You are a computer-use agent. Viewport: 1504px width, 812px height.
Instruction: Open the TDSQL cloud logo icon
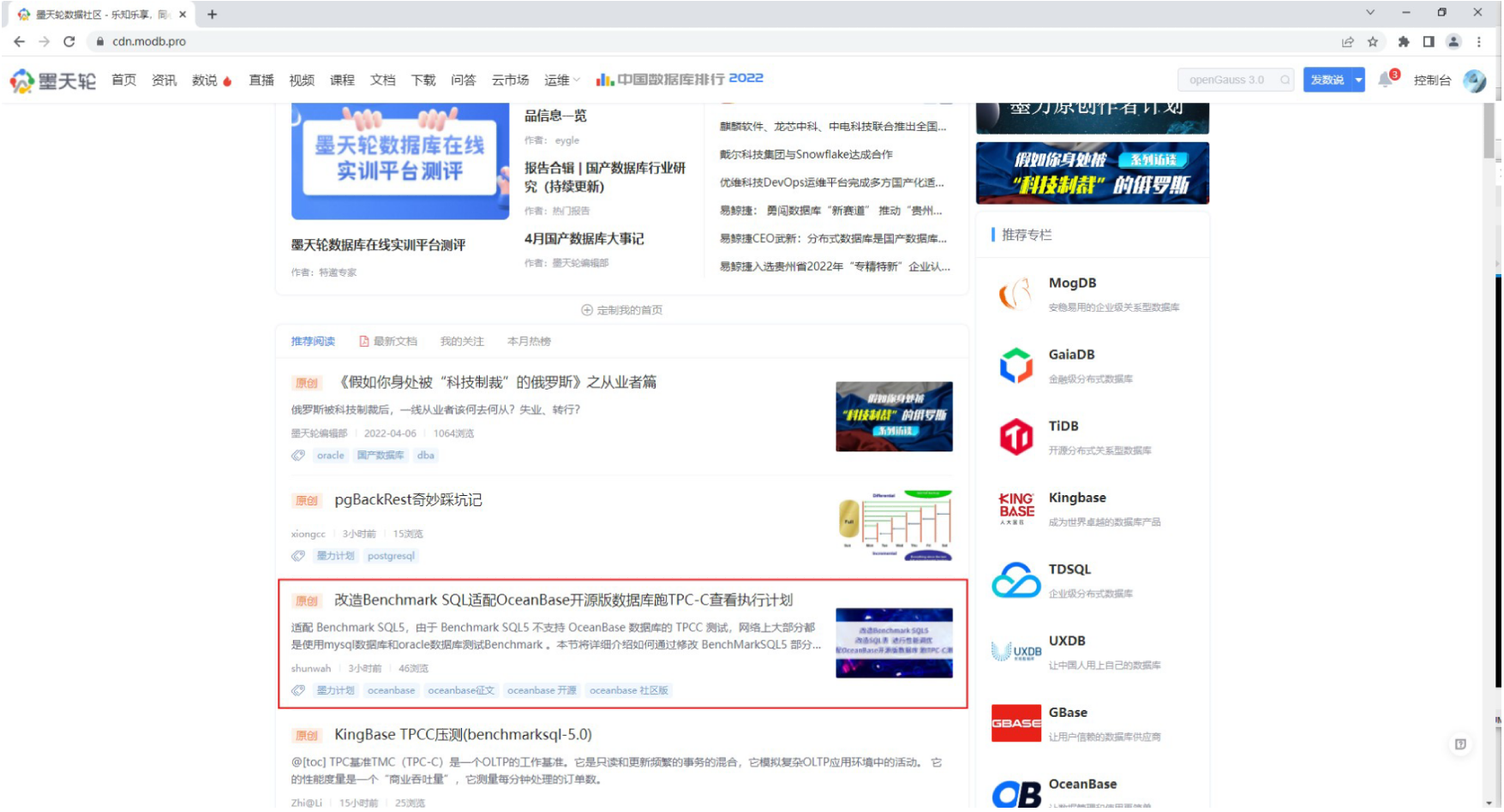[x=1016, y=580]
